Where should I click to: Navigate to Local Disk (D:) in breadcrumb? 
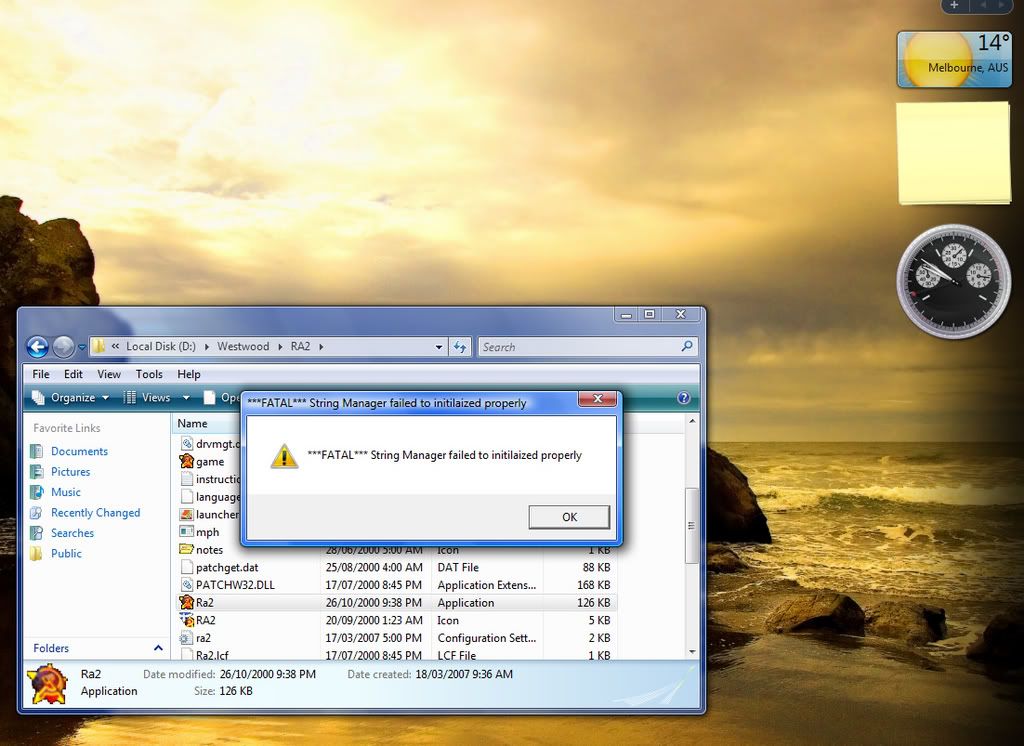tap(161, 346)
